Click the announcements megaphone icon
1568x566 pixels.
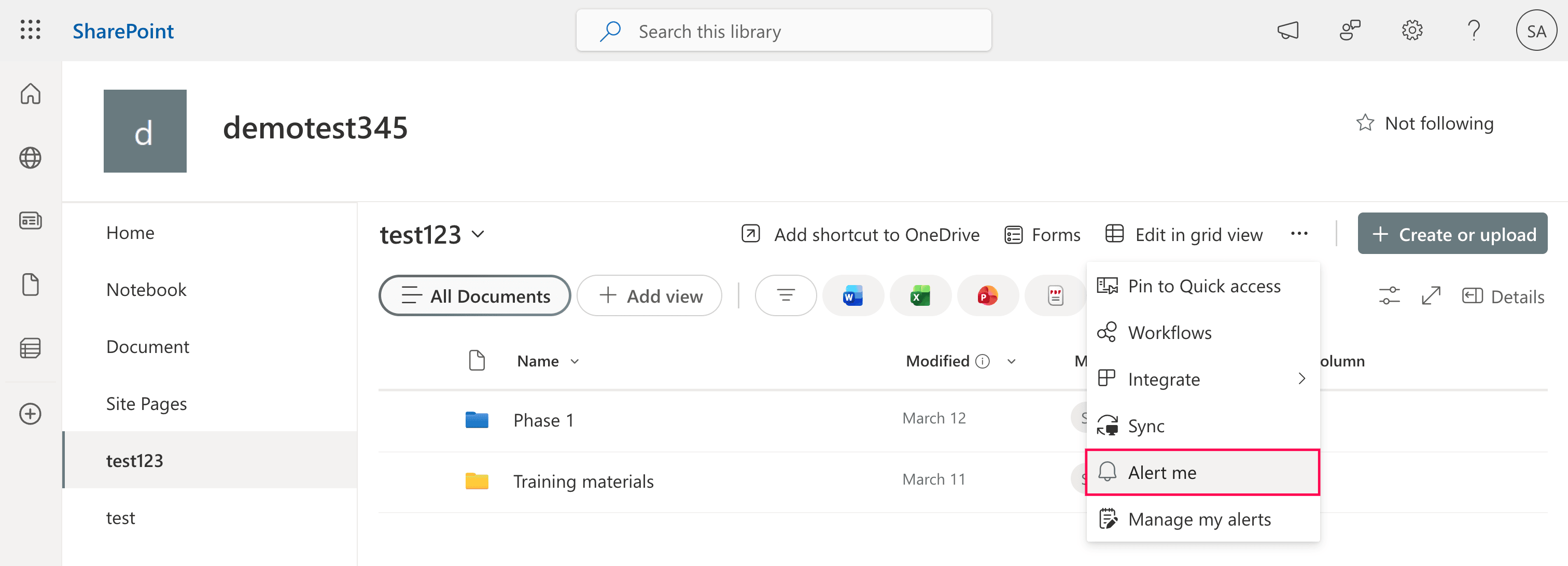point(1289,31)
